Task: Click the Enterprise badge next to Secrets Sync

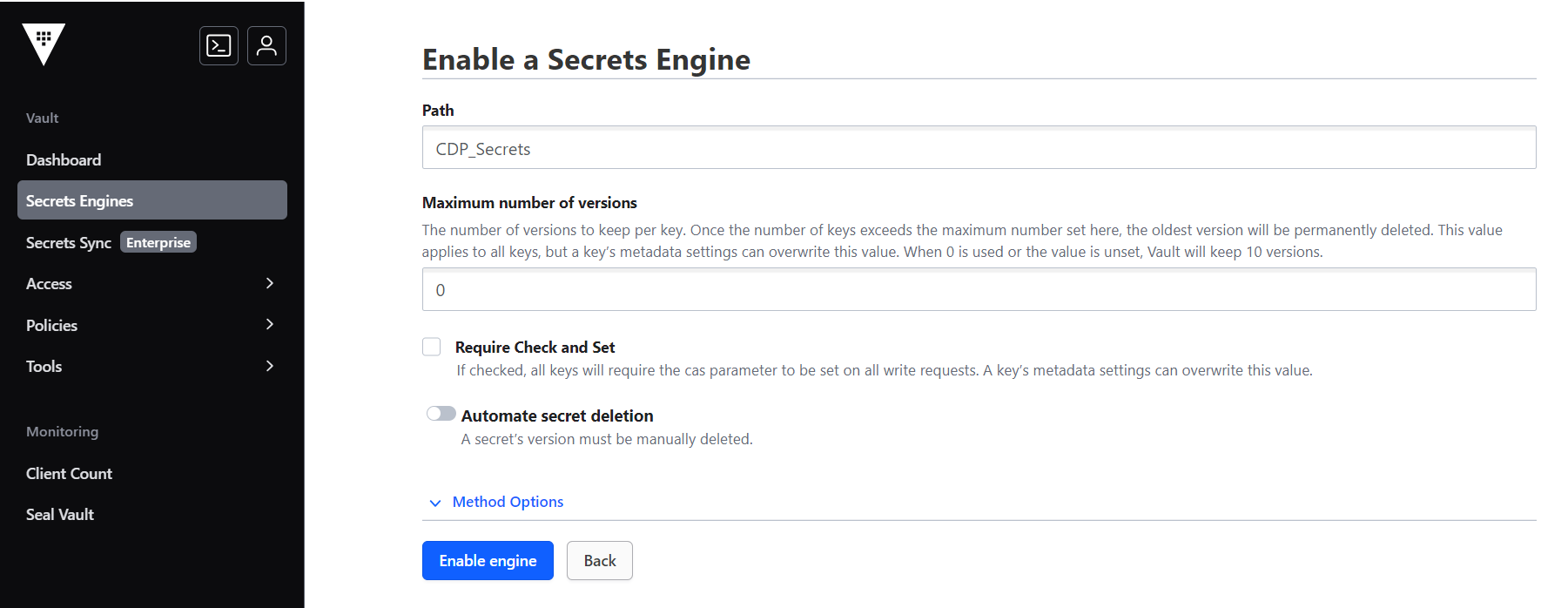Action: pyautogui.click(x=158, y=242)
